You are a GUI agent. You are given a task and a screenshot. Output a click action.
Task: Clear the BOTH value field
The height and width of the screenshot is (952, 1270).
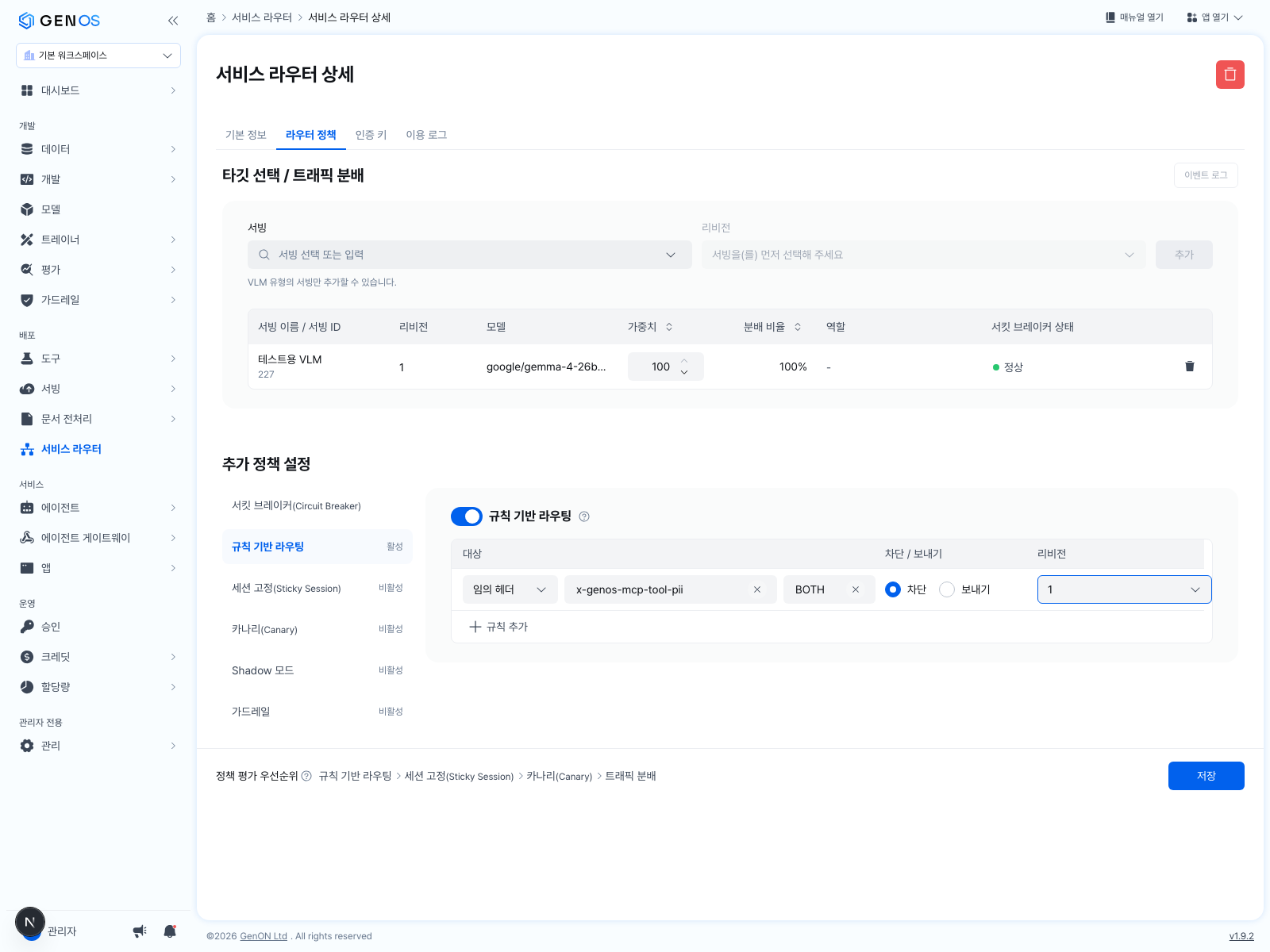click(856, 589)
